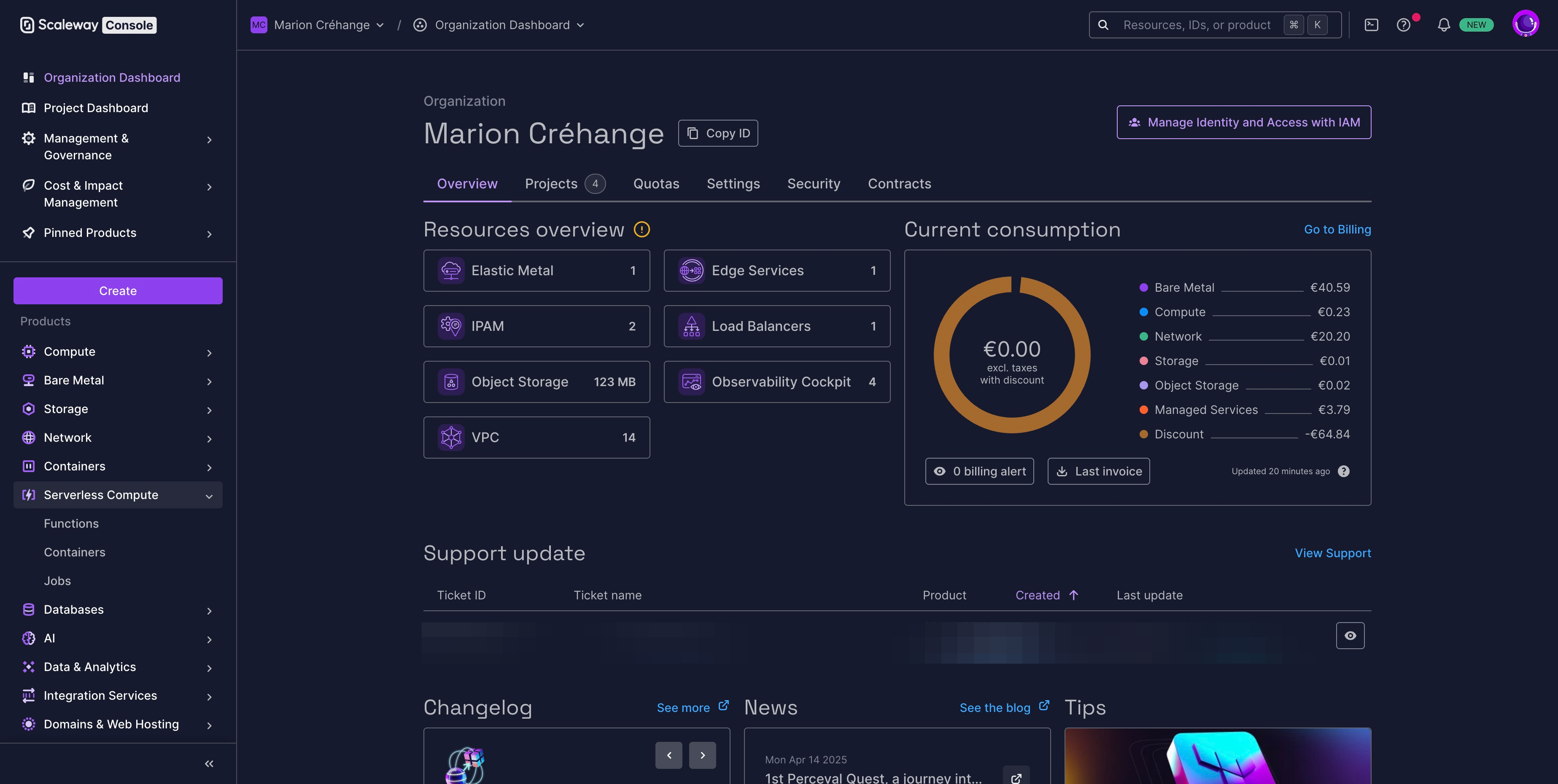This screenshot has height=784, width=1558.
Task: Click the 0 billing alert button
Action: point(979,472)
